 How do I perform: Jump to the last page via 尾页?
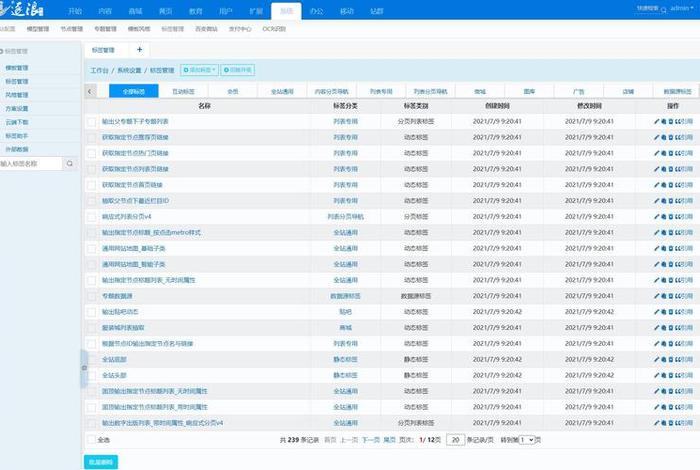389,440
